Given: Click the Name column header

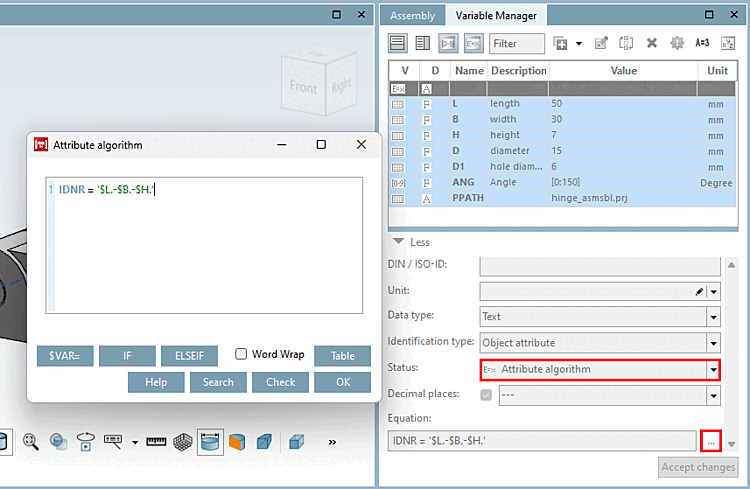Looking at the screenshot, I should [469, 71].
